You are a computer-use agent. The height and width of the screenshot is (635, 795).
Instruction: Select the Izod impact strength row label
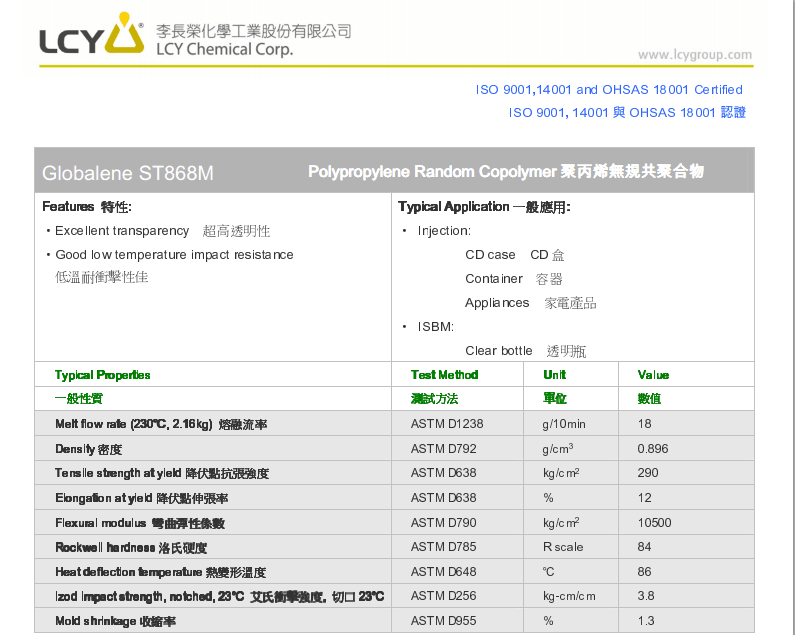tap(220, 596)
